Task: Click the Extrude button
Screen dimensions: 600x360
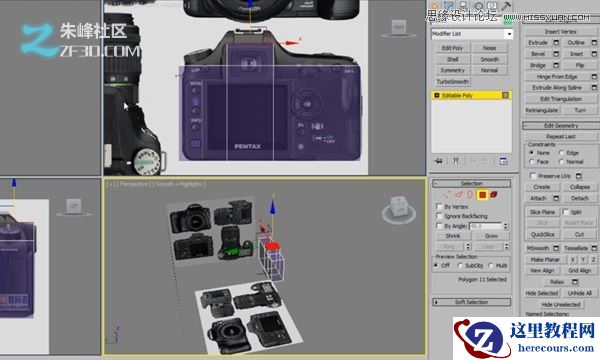Action: (x=538, y=42)
